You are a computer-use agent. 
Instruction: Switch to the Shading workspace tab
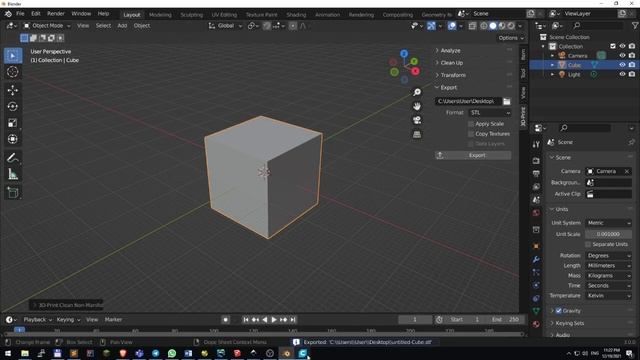pyautogui.click(x=296, y=15)
